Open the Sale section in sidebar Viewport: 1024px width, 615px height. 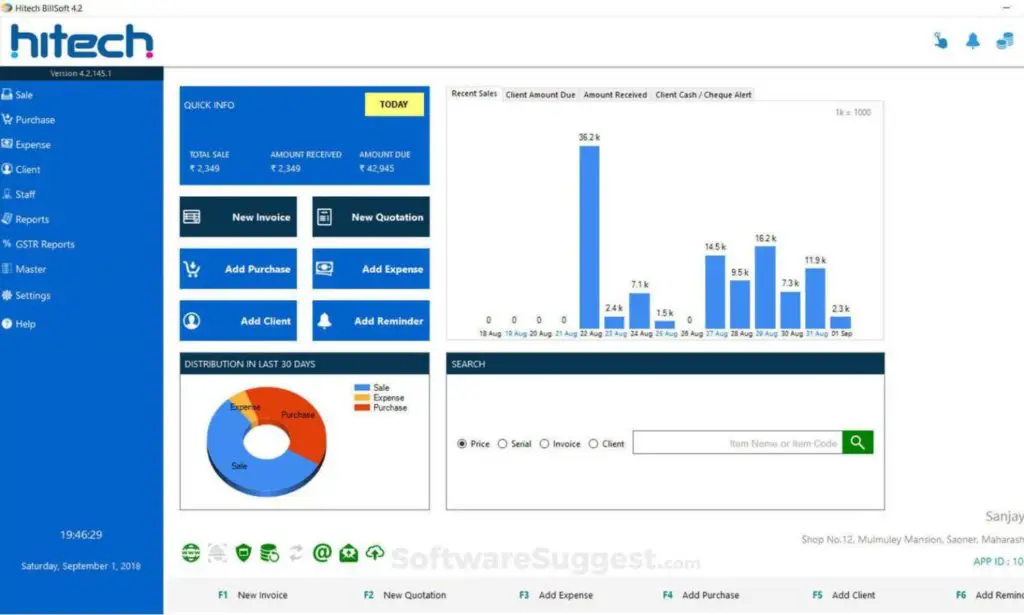tap(18, 95)
